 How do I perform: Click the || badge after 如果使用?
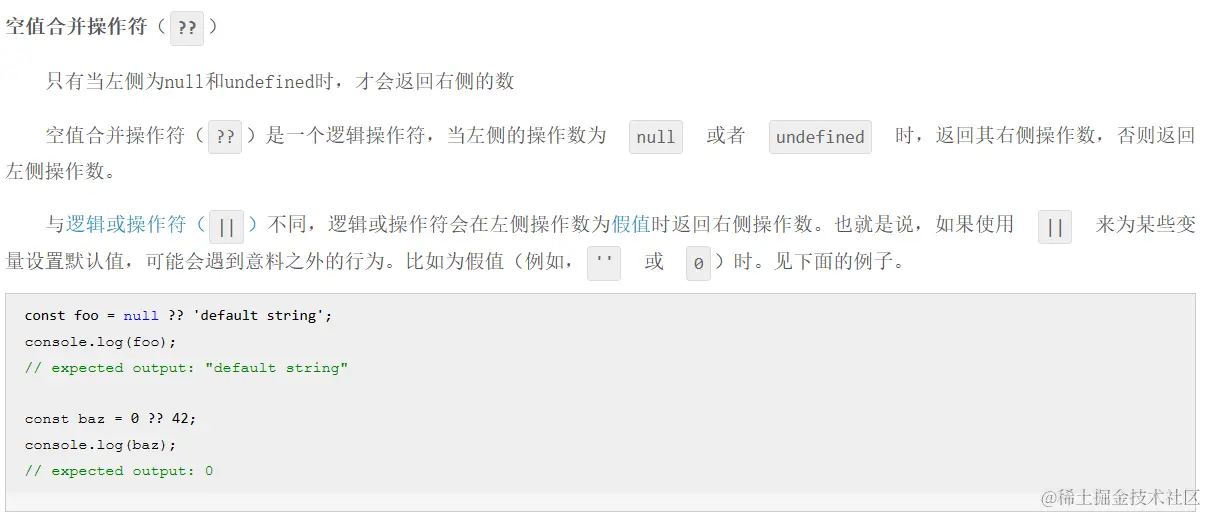[x=1055, y=227]
